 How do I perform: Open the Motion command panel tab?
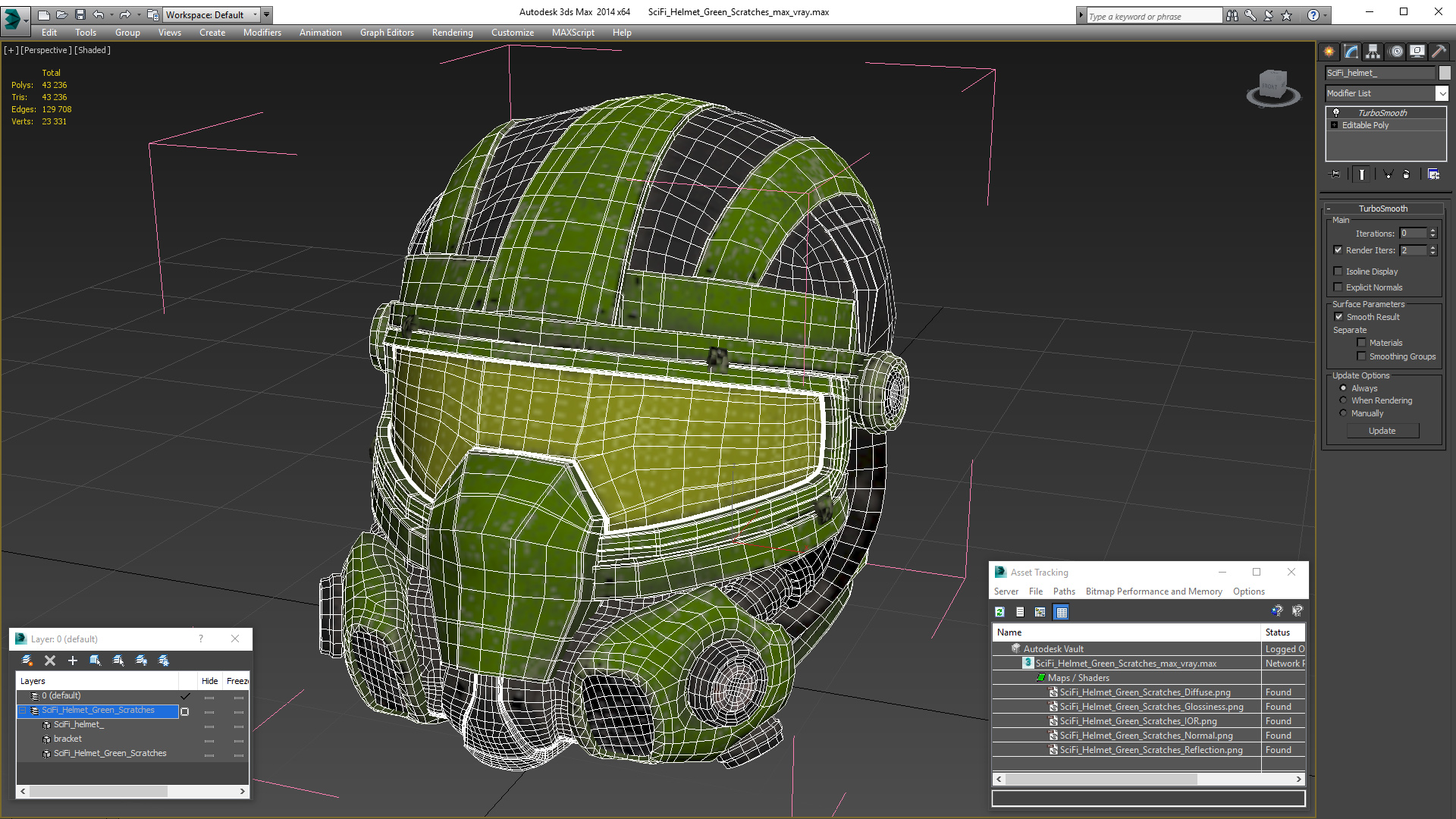tap(1396, 52)
